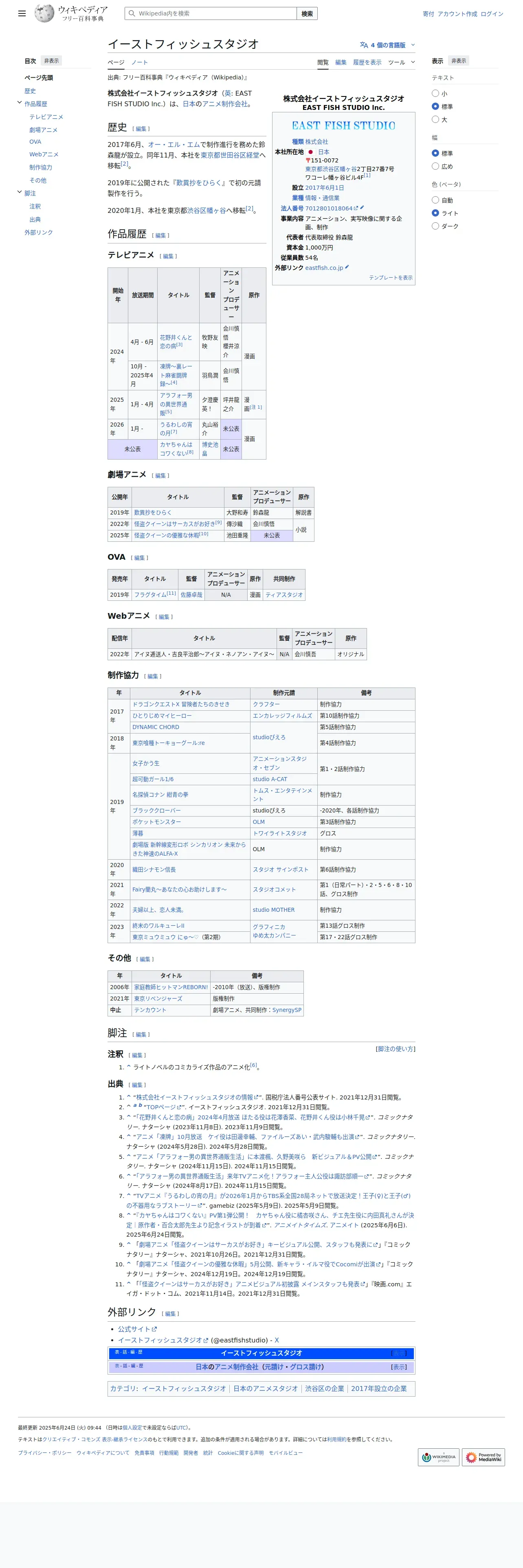Viewport: 523px width, 1568px height.
Task: Click the Wikipedia globe logo
Action: [x=44, y=13]
